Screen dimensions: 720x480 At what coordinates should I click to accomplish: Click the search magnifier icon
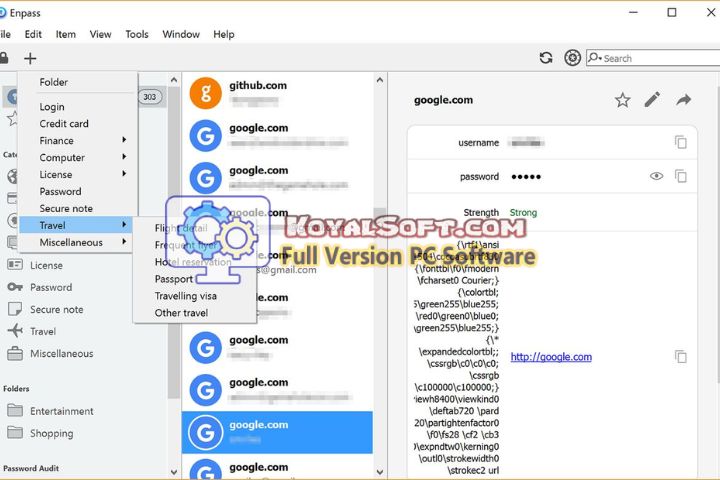tap(595, 58)
